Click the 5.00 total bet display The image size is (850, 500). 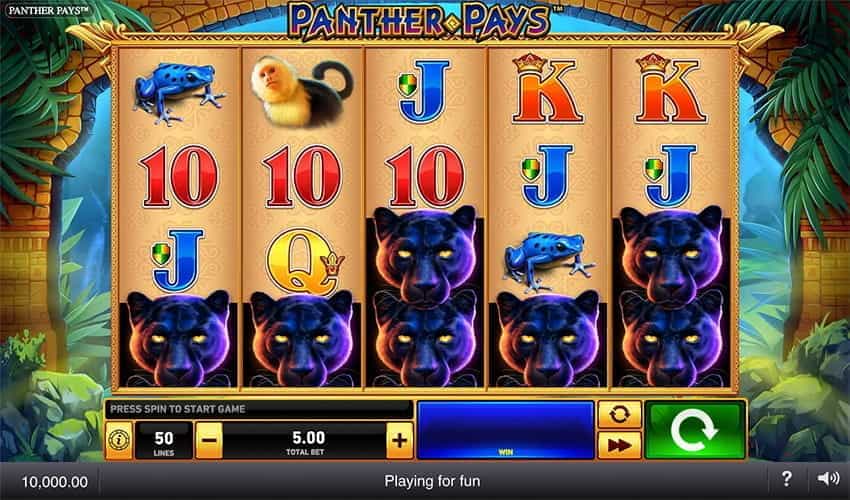coord(305,440)
